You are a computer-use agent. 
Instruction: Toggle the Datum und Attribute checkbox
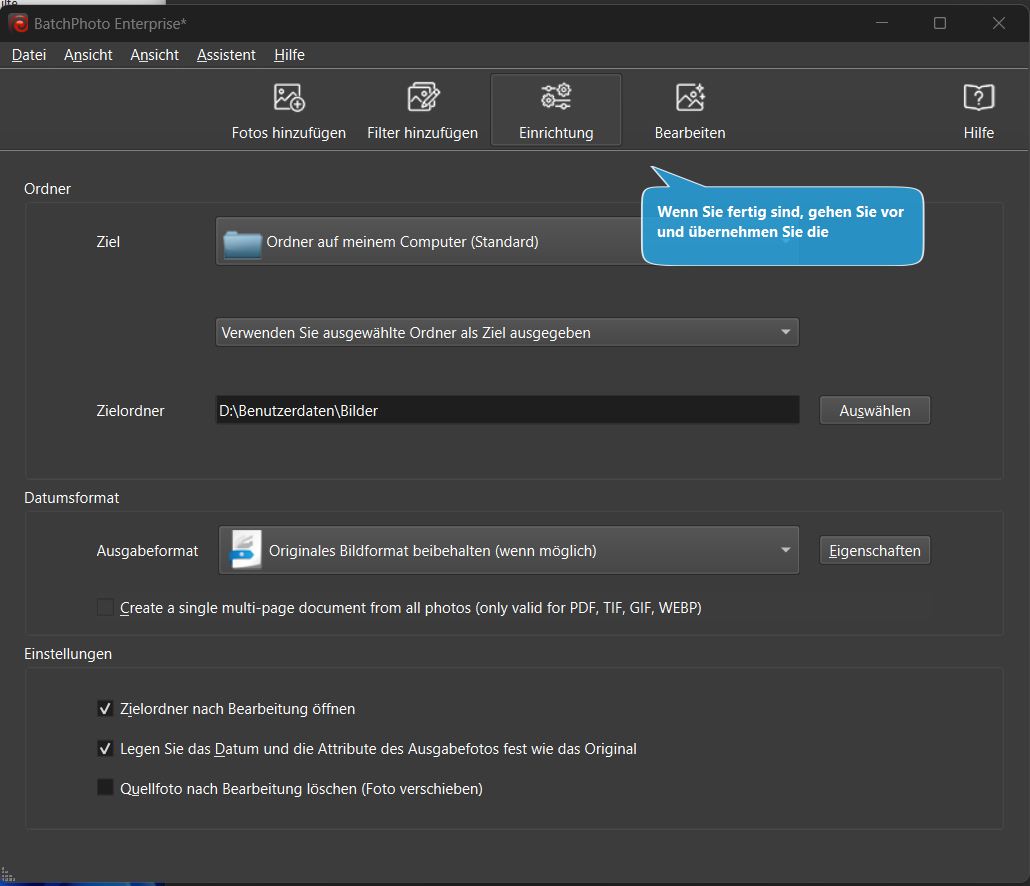(106, 749)
